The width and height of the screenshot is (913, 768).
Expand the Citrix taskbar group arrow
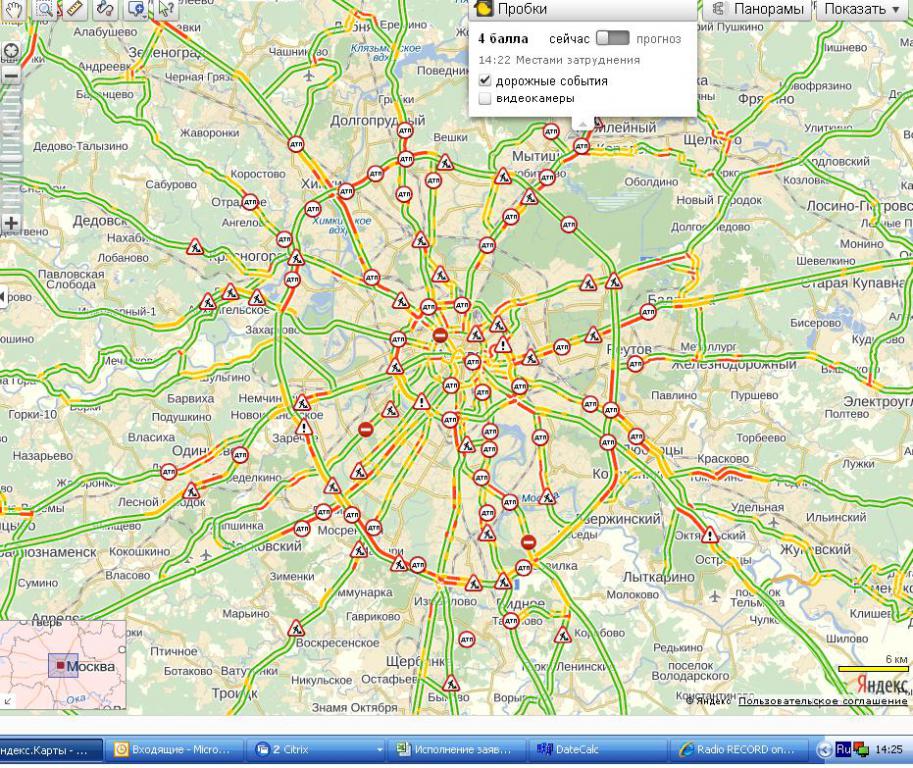click(x=380, y=750)
